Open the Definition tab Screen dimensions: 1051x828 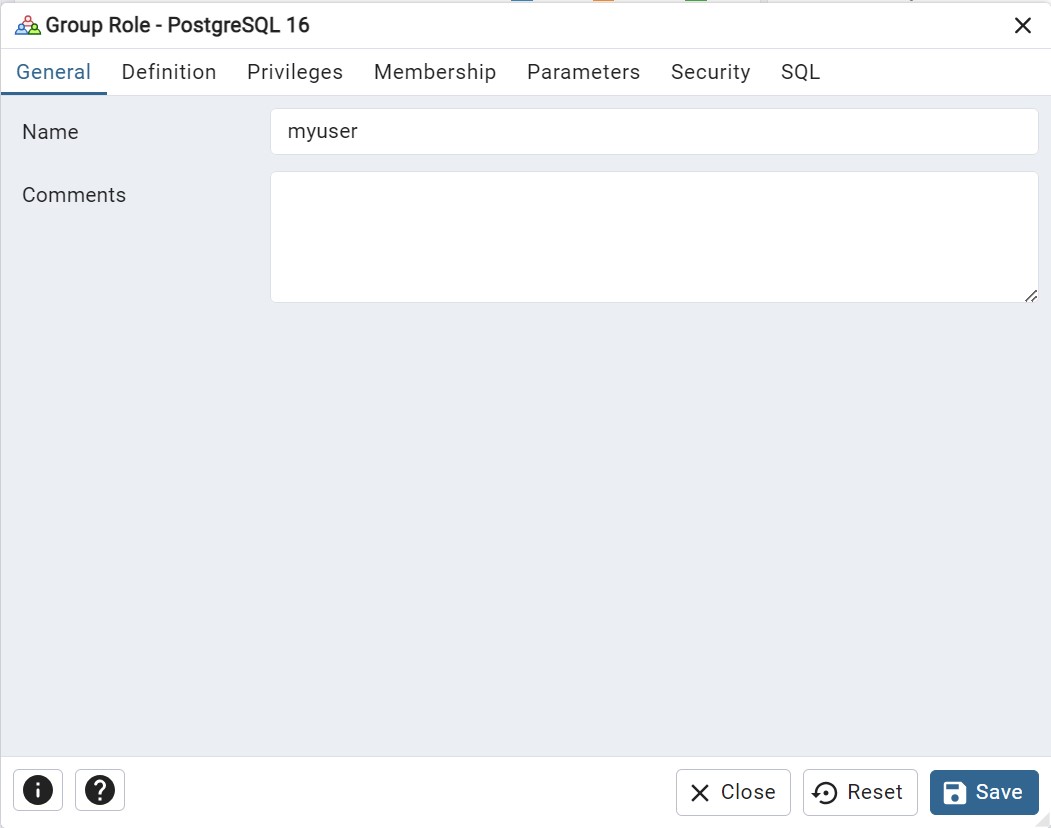click(x=169, y=72)
